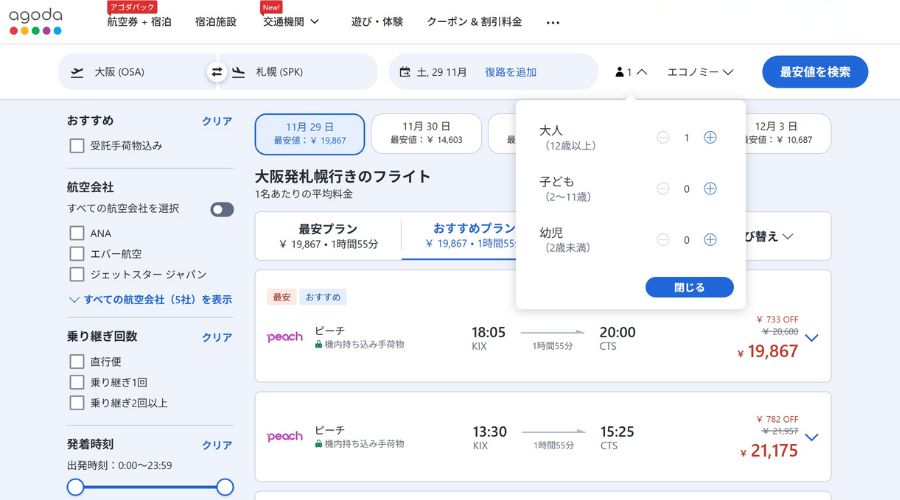Viewport: 900px width, 500px height.
Task: Open the more menu (three dots)
Action: pyautogui.click(x=553, y=23)
